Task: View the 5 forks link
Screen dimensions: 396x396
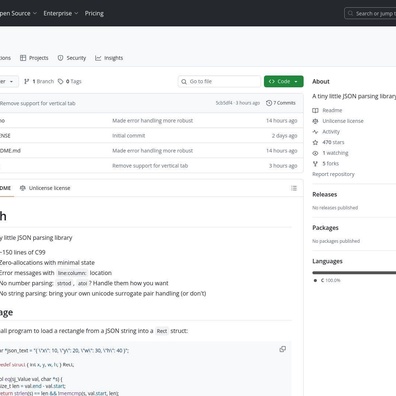Action: [331, 164]
